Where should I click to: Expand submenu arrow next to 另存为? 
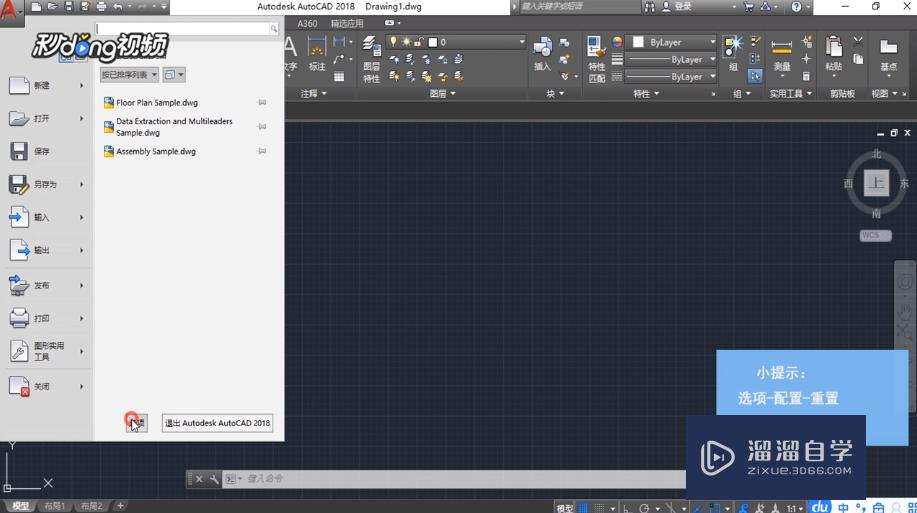click(81, 184)
